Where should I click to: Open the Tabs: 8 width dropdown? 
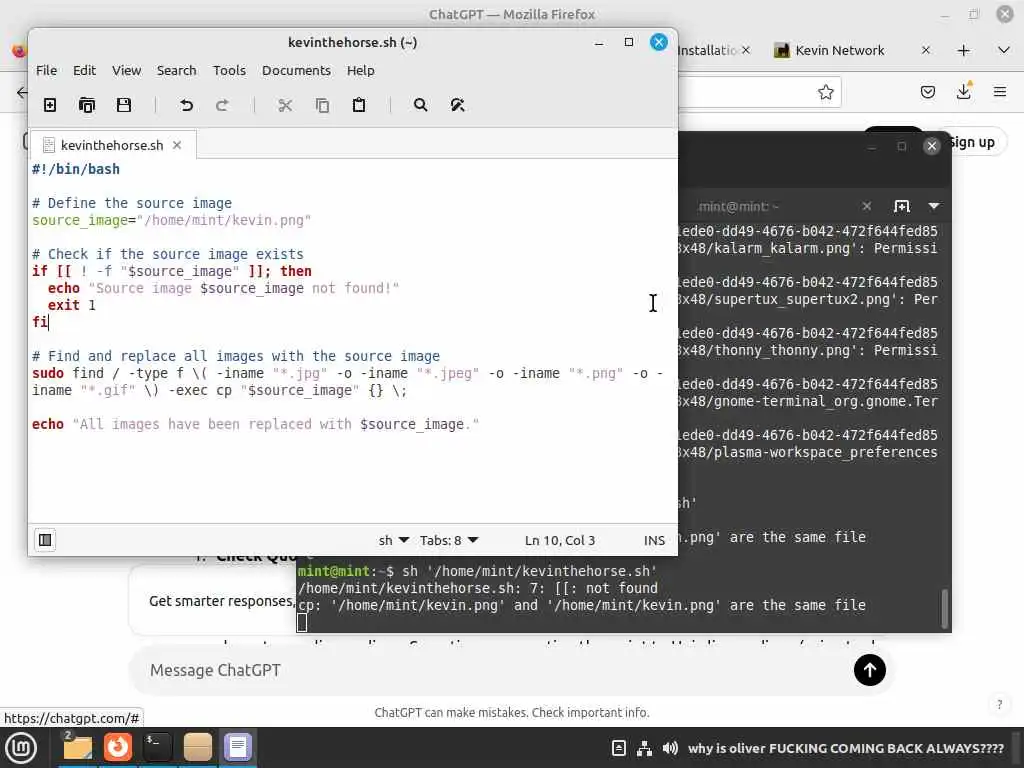449,540
